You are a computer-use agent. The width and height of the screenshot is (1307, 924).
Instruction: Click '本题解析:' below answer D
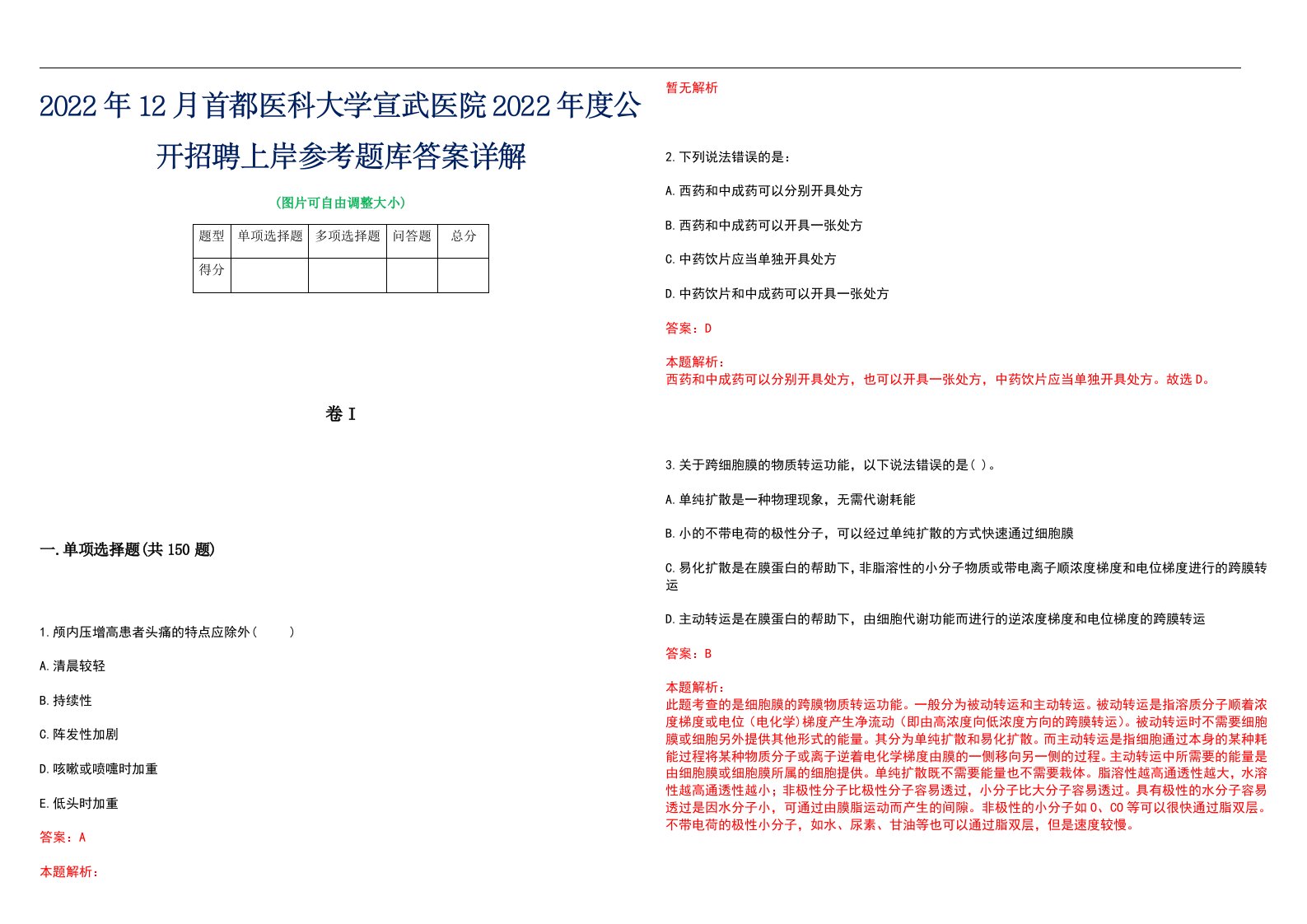click(695, 362)
